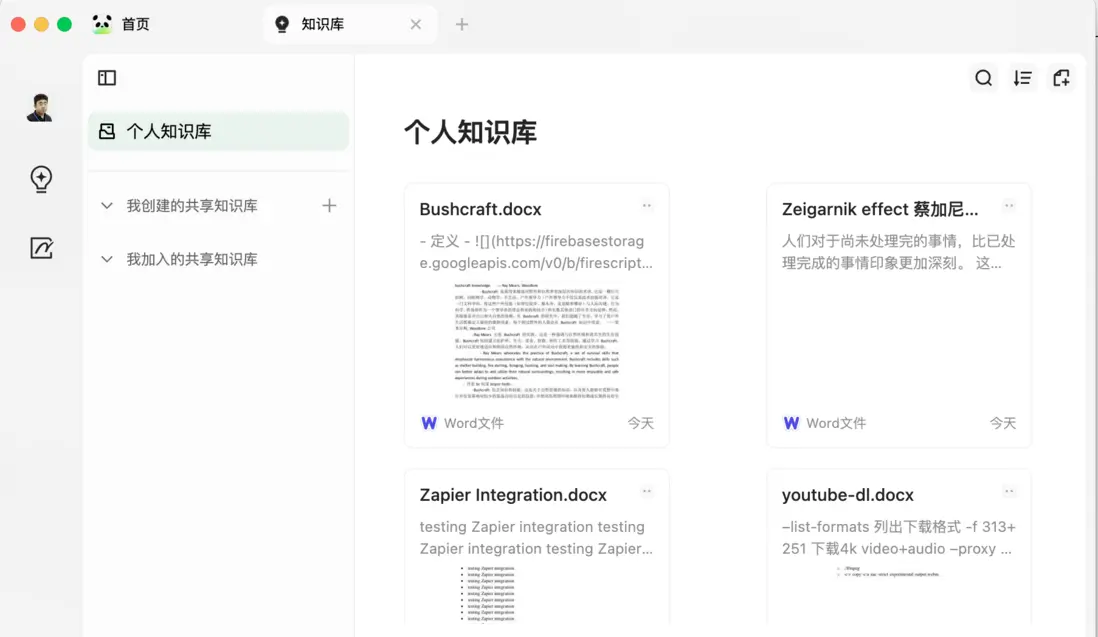Expand 我创建的共享知识库 chevron

tap(106, 206)
